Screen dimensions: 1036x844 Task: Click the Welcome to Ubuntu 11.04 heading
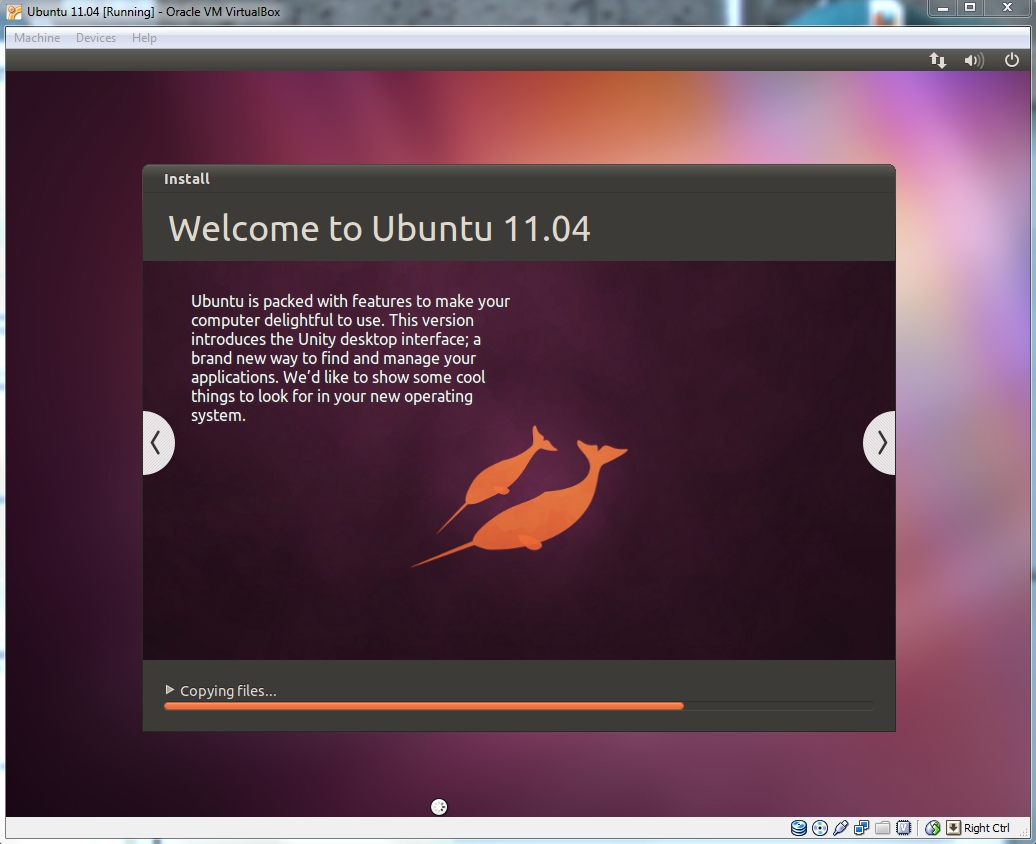(379, 228)
